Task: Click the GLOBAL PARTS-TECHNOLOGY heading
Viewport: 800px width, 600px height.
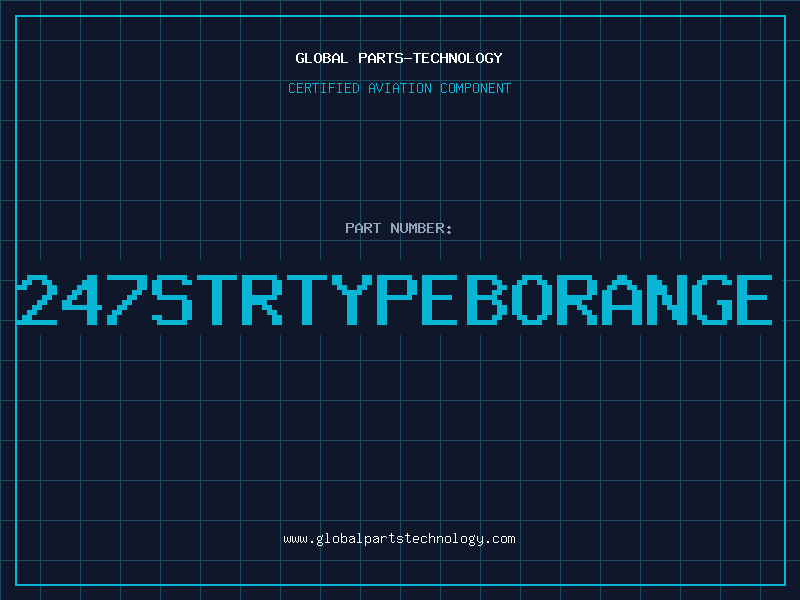Action: 399,58
